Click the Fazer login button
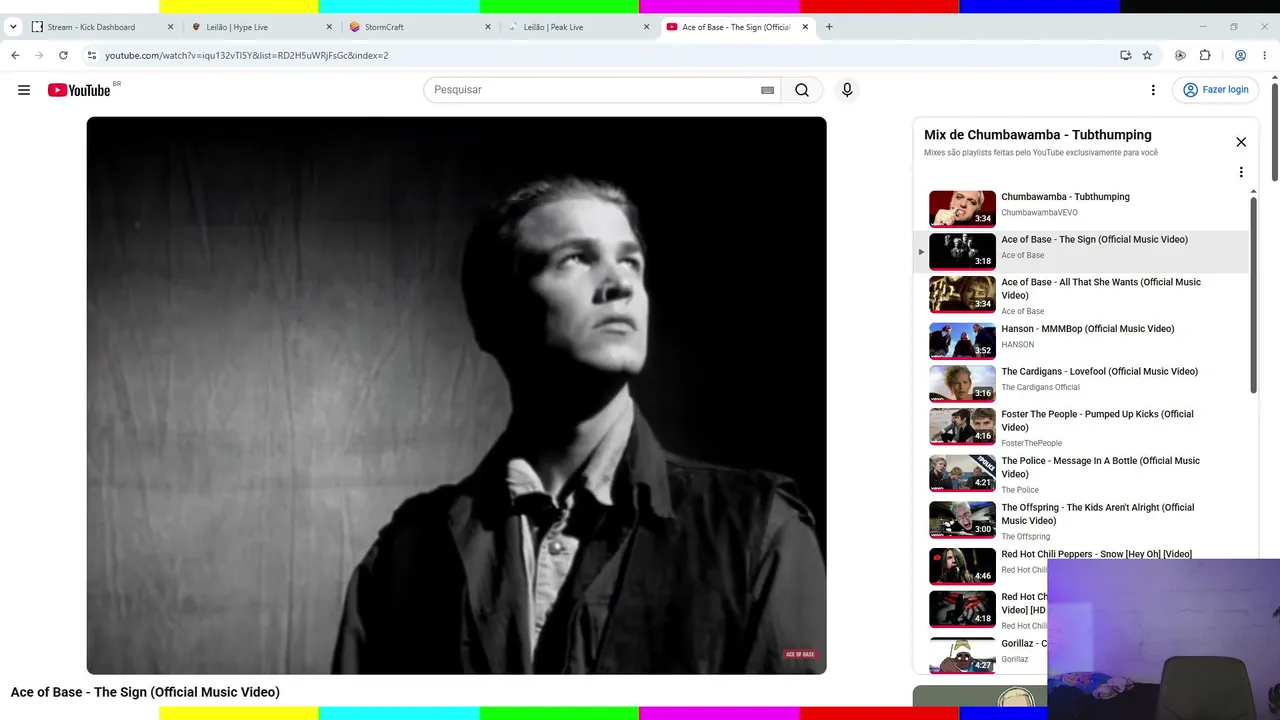The width and height of the screenshot is (1280, 720). (x=1215, y=90)
